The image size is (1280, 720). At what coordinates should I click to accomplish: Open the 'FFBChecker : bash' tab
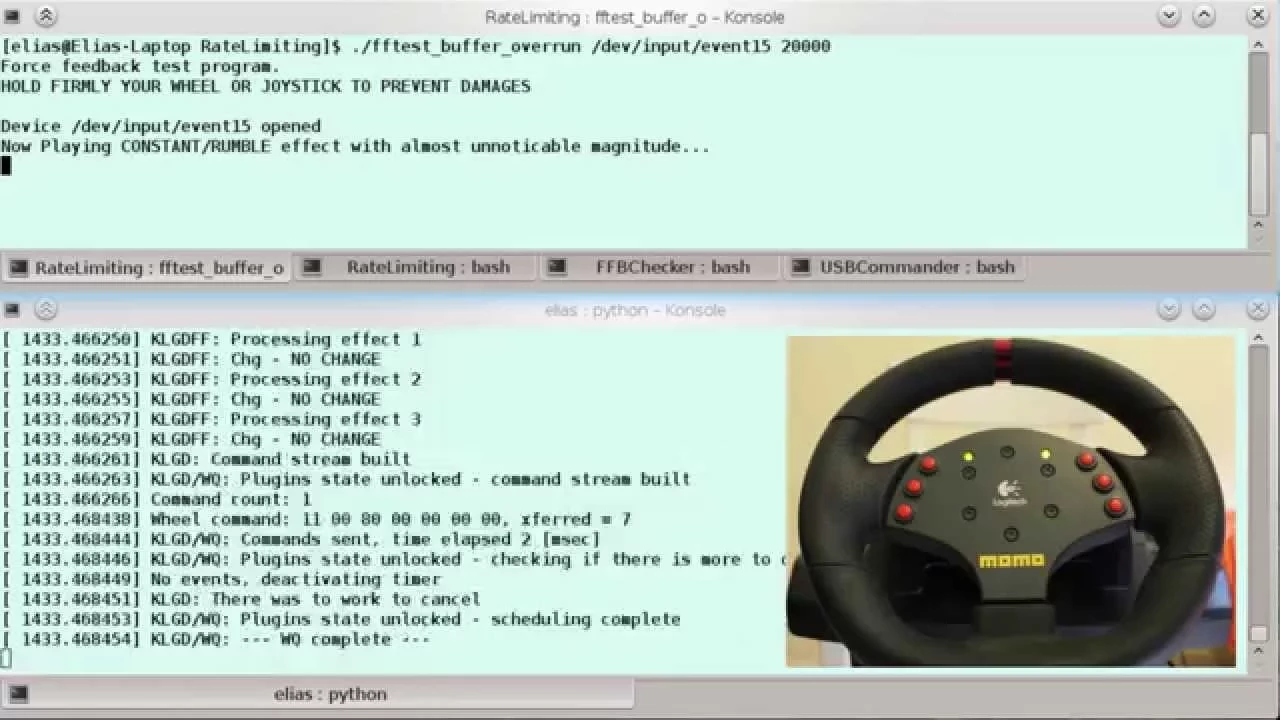tap(662, 267)
